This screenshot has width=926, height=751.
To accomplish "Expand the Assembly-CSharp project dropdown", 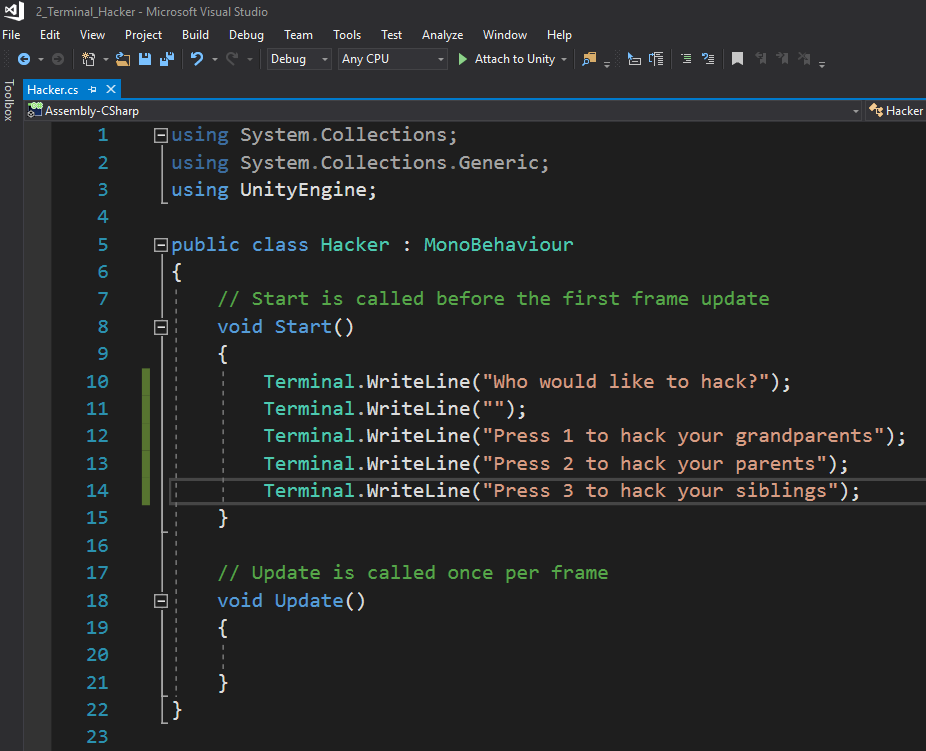I will coord(855,111).
